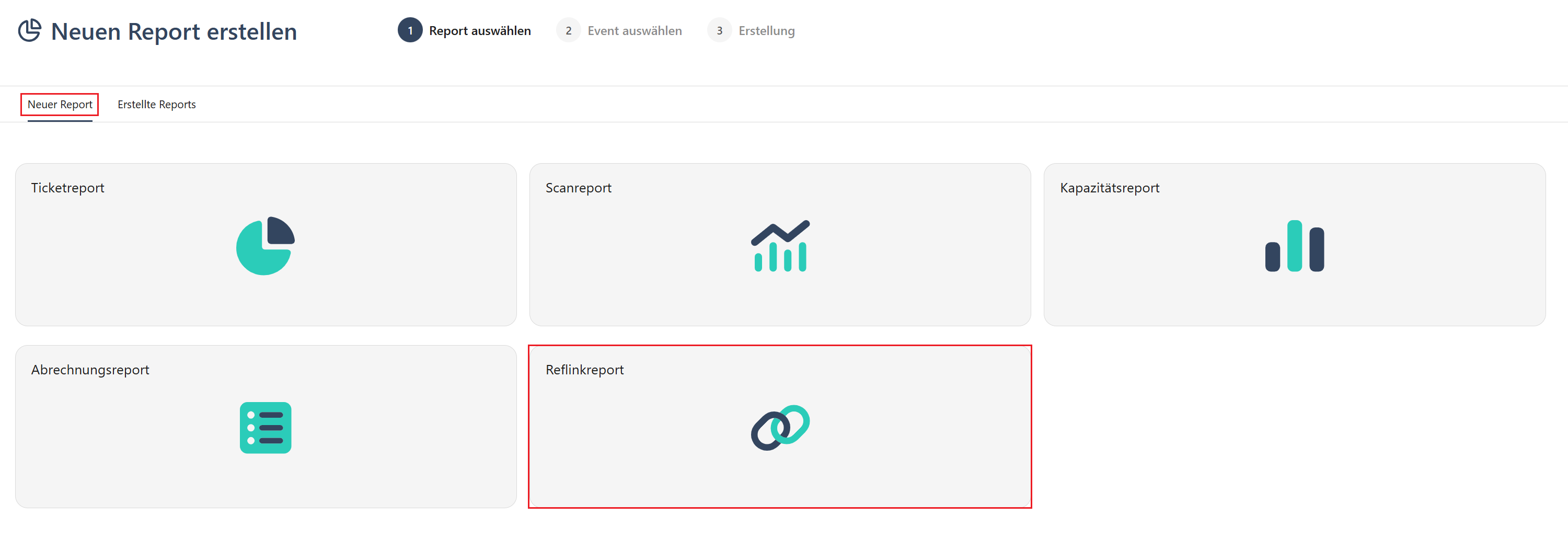Click the Abrechnungsreport card title
Viewport: 1568px width, 538px height.
click(x=90, y=370)
